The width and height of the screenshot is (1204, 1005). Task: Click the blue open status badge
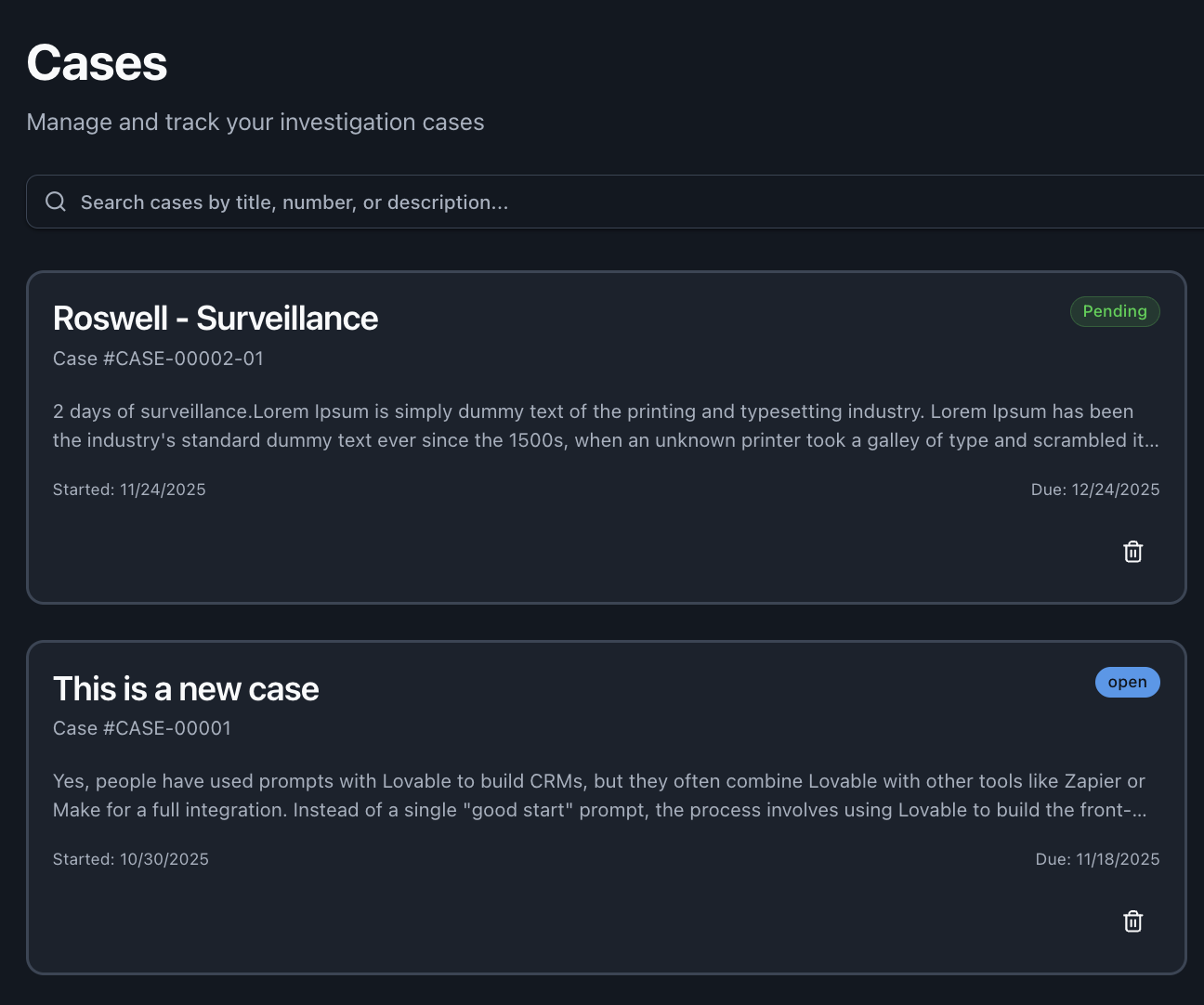1127,682
